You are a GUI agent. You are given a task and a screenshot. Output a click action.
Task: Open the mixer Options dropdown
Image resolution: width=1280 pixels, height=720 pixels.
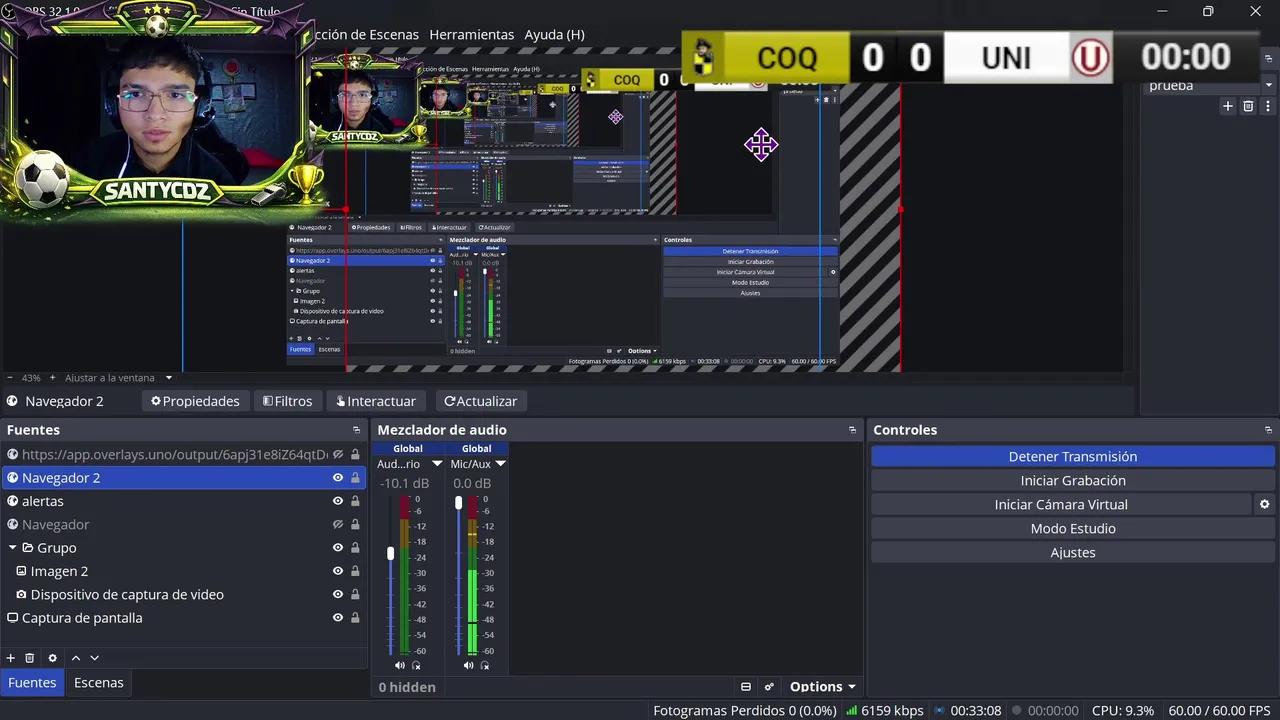tap(823, 687)
